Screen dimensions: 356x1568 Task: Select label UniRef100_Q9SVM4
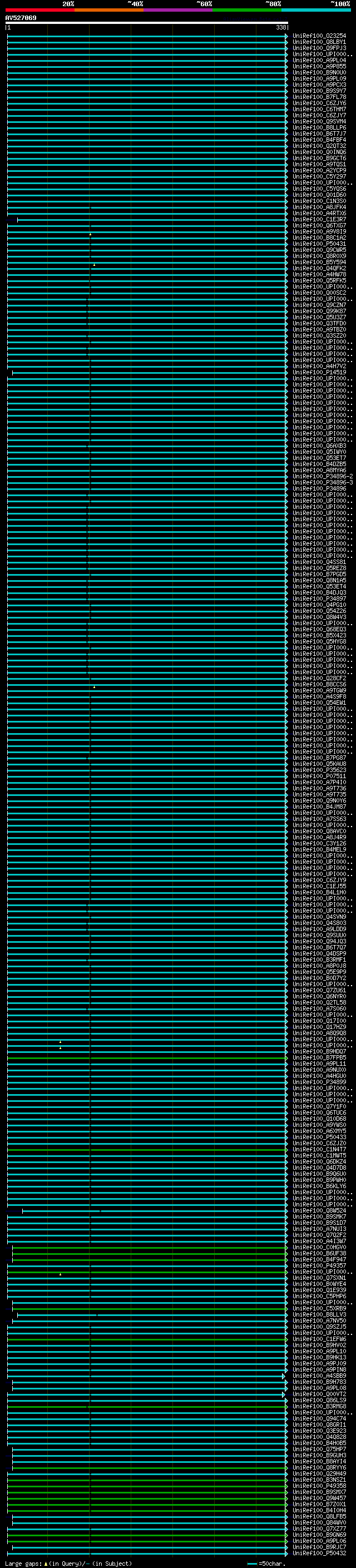click(319, 122)
